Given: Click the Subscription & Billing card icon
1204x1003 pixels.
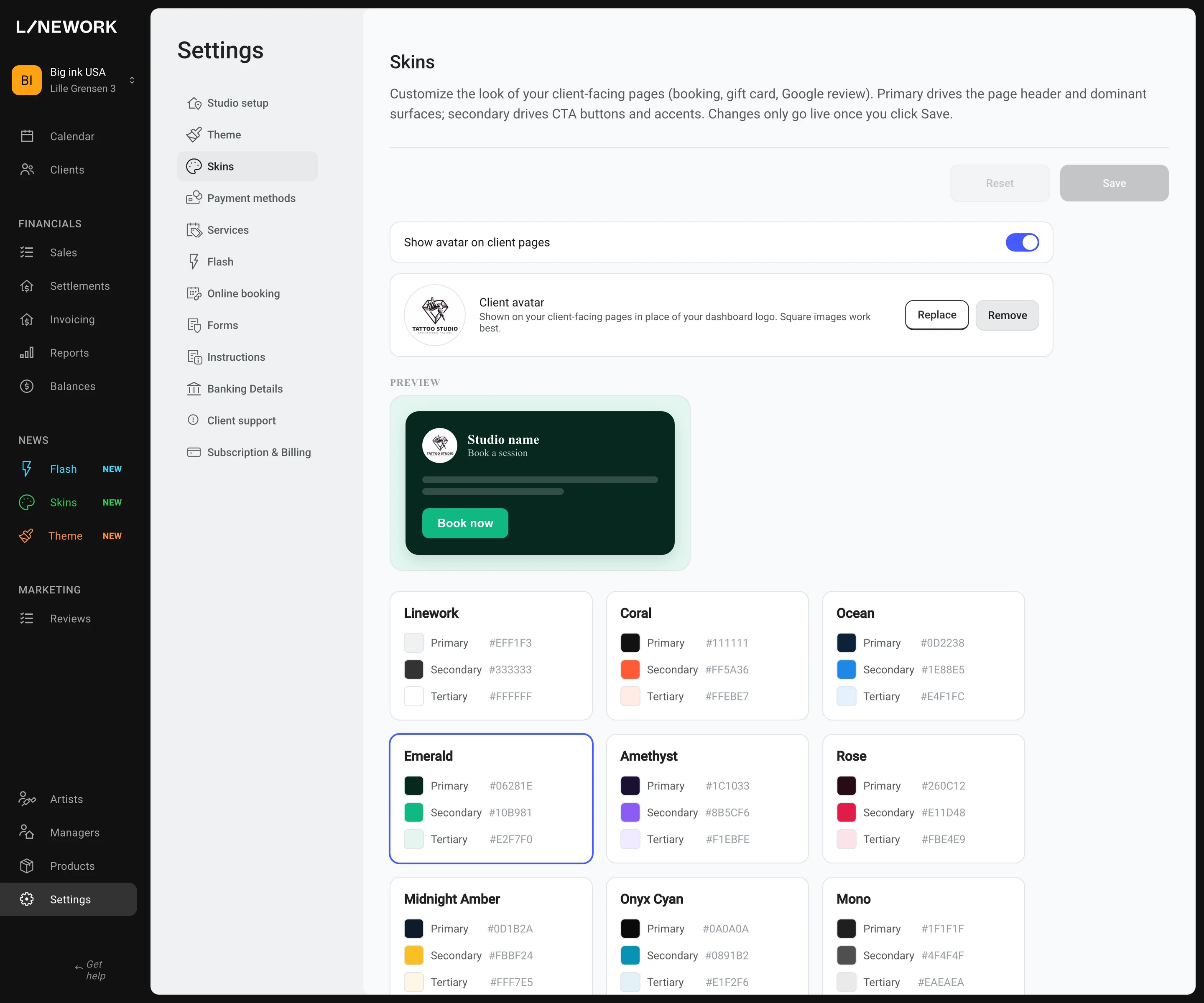Looking at the screenshot, I should pyautogui.click(x=194, y=452).
